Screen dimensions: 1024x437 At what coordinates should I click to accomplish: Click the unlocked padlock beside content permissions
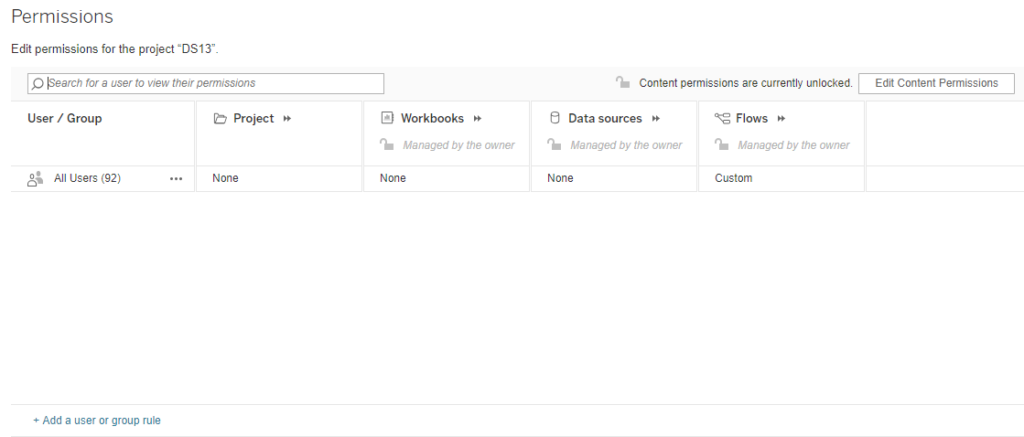[x=622, y=83]
